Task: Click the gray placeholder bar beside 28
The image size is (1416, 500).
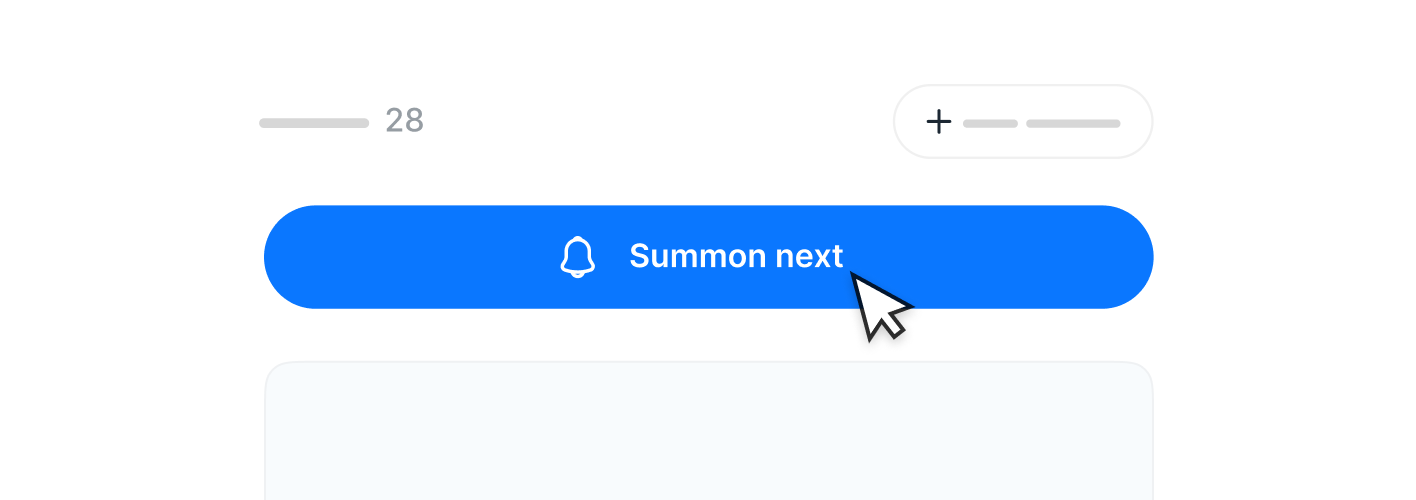Action: [x=314, y=123]
